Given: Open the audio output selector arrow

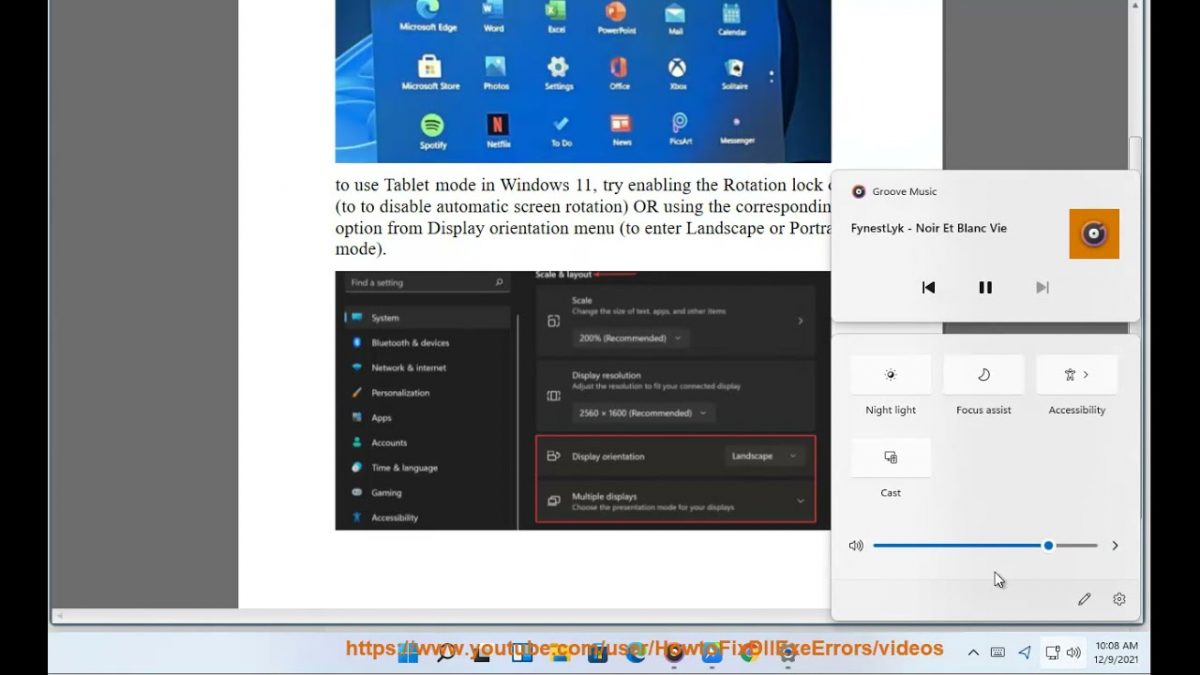Looking at the screenshot, I should [x=1115, y=545].
